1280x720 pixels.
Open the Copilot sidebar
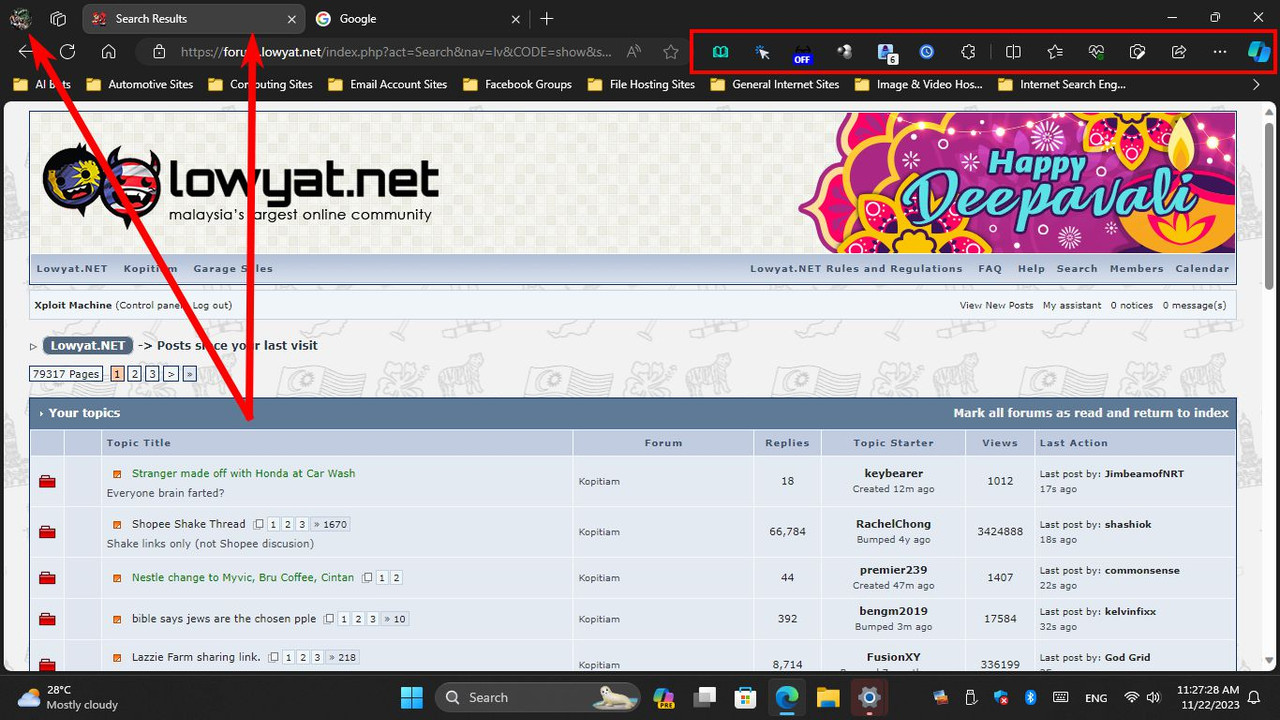1259,51
